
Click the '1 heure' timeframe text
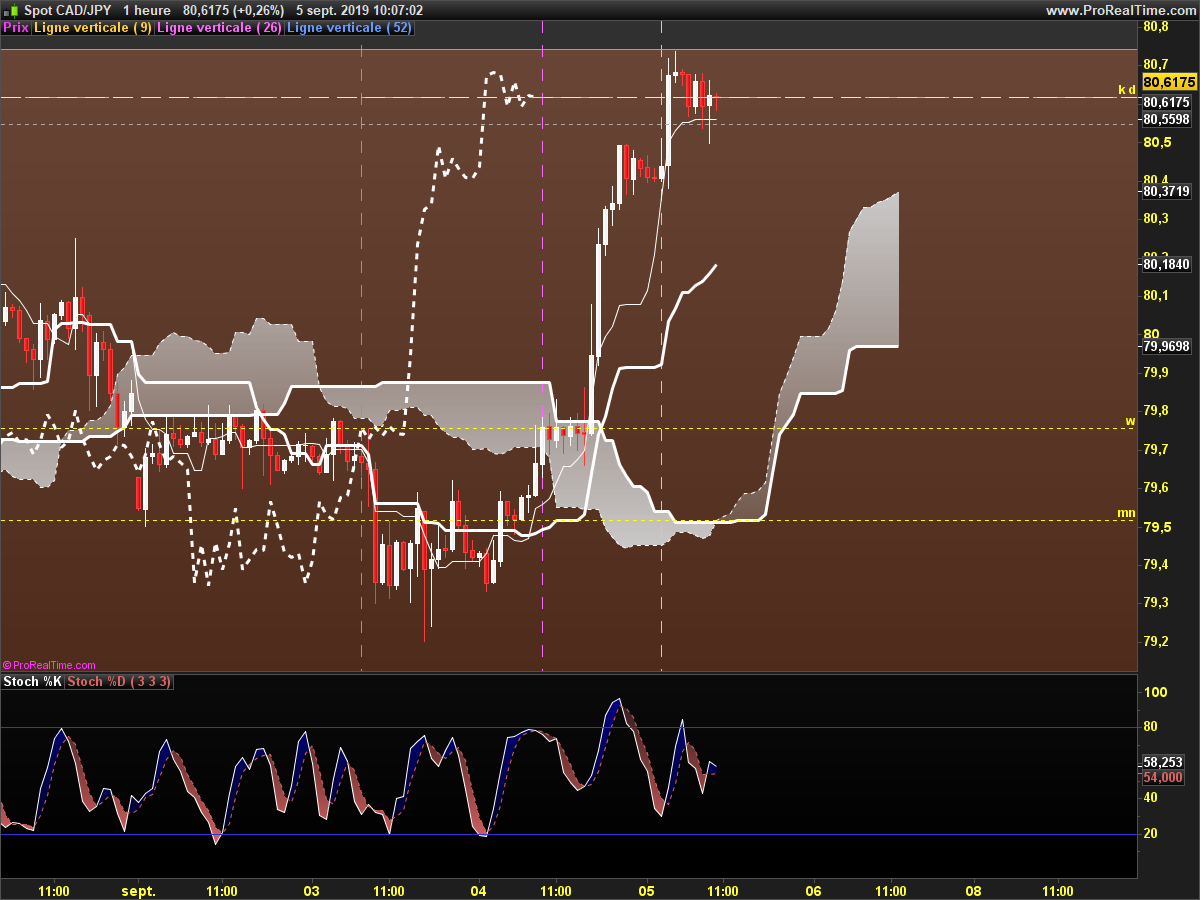pyautogui.click(x=146, y=10)
